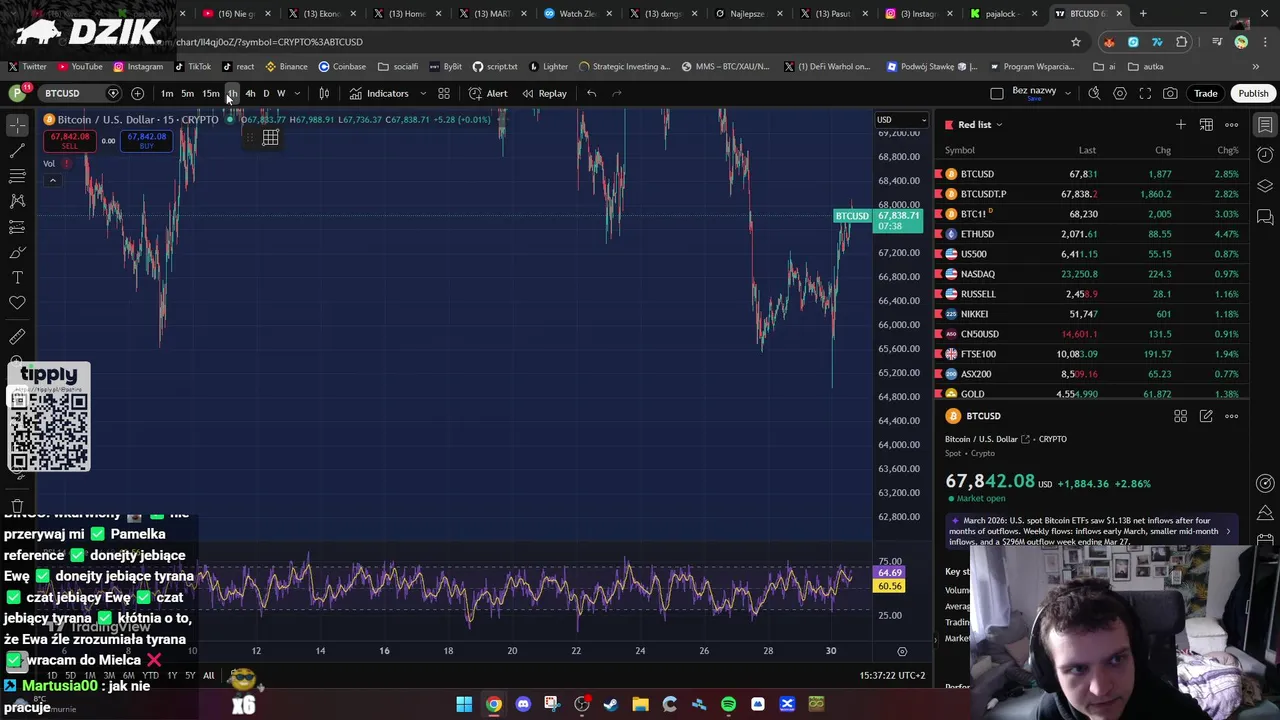Viewport: 1280px width, 720px height.
Task: Toggle the Vol indicator error warning
Action: pyautogui.click(x=67, y=163)
